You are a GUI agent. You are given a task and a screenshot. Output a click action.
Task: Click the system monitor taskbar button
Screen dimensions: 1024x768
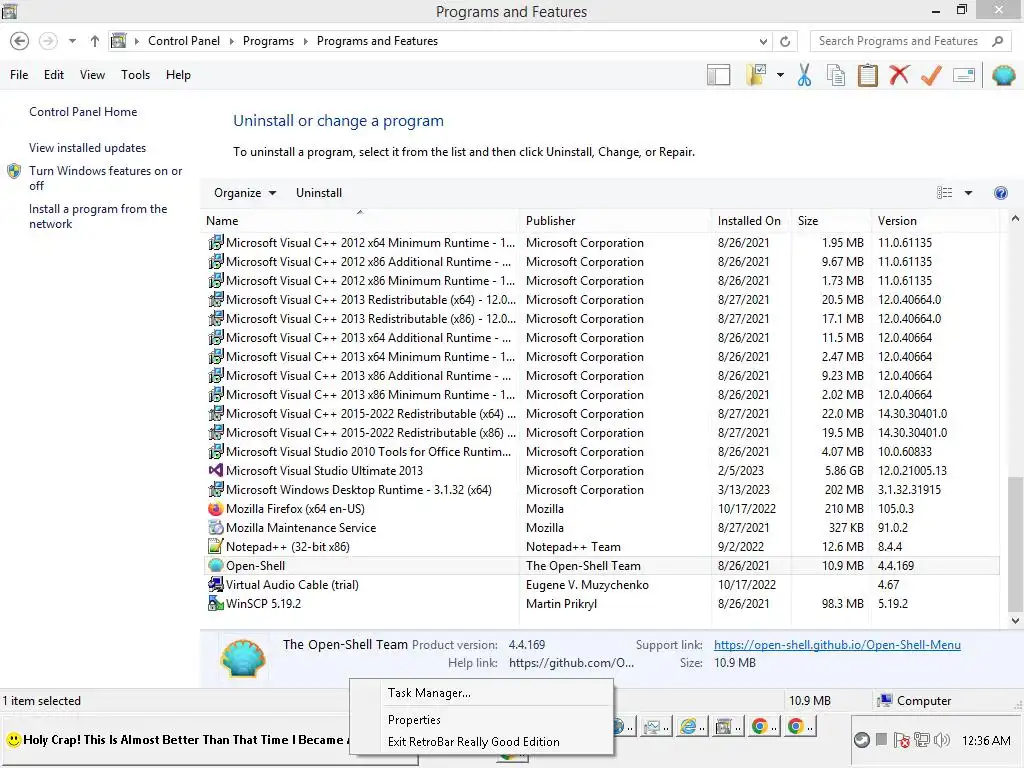[x=655, y=726]
